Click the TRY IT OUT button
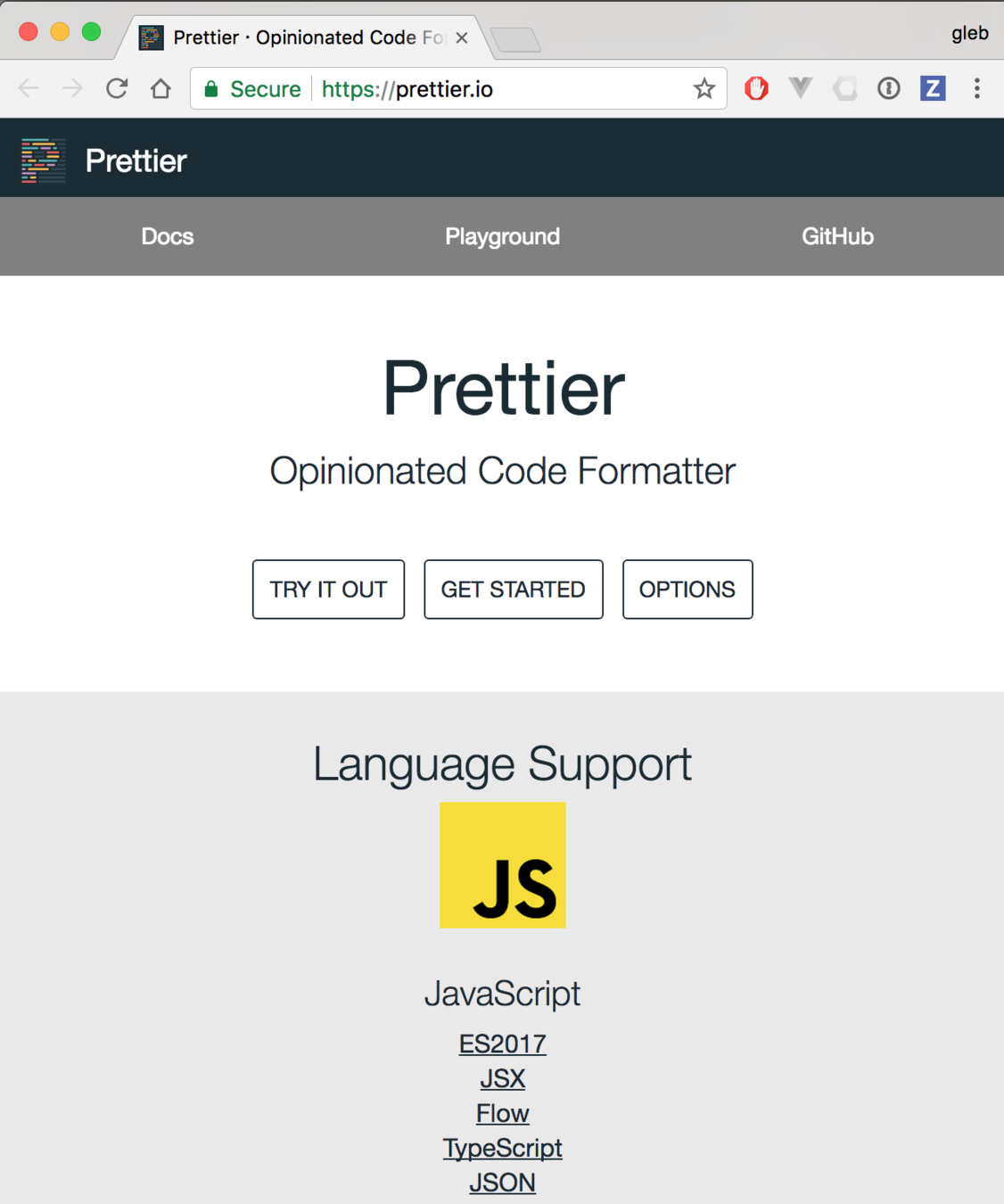The height and width of the screenshot is (1204, 1004). coord(328,590)
